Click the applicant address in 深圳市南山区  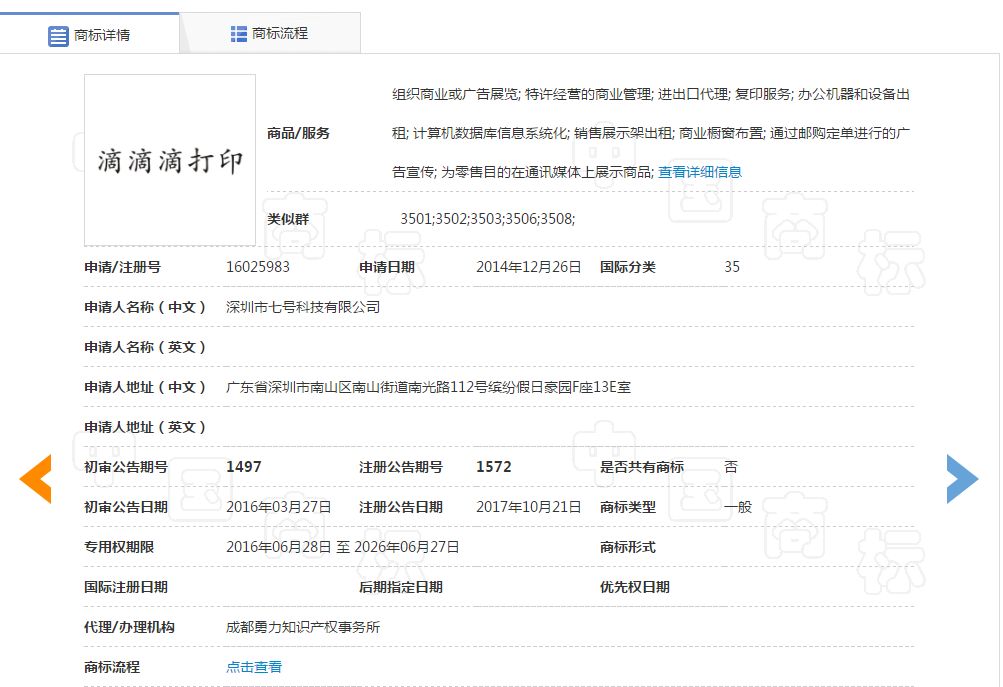[428, 387]
